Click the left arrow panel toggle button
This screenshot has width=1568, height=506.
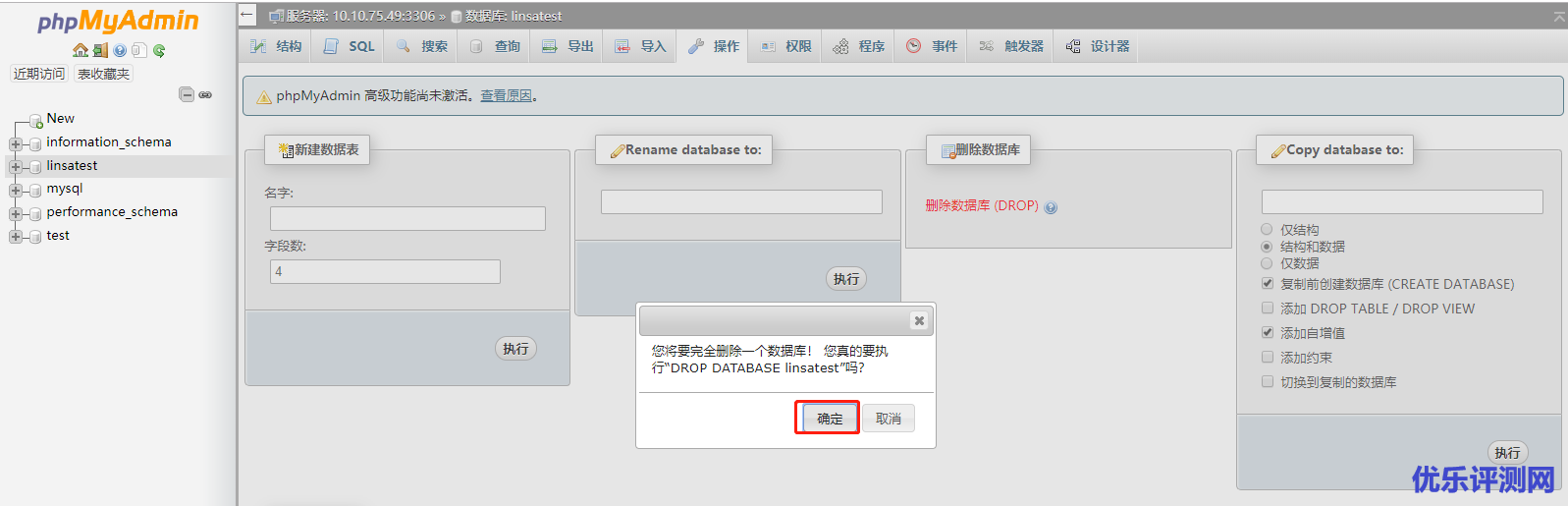click(x=247, y=15)
